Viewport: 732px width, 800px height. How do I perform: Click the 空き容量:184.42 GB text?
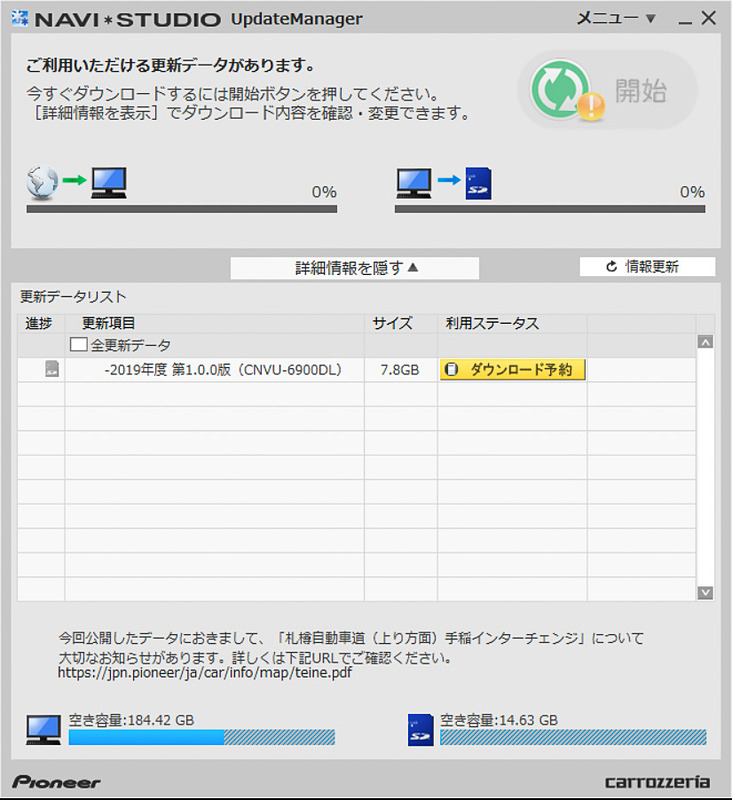click(132, 720)
